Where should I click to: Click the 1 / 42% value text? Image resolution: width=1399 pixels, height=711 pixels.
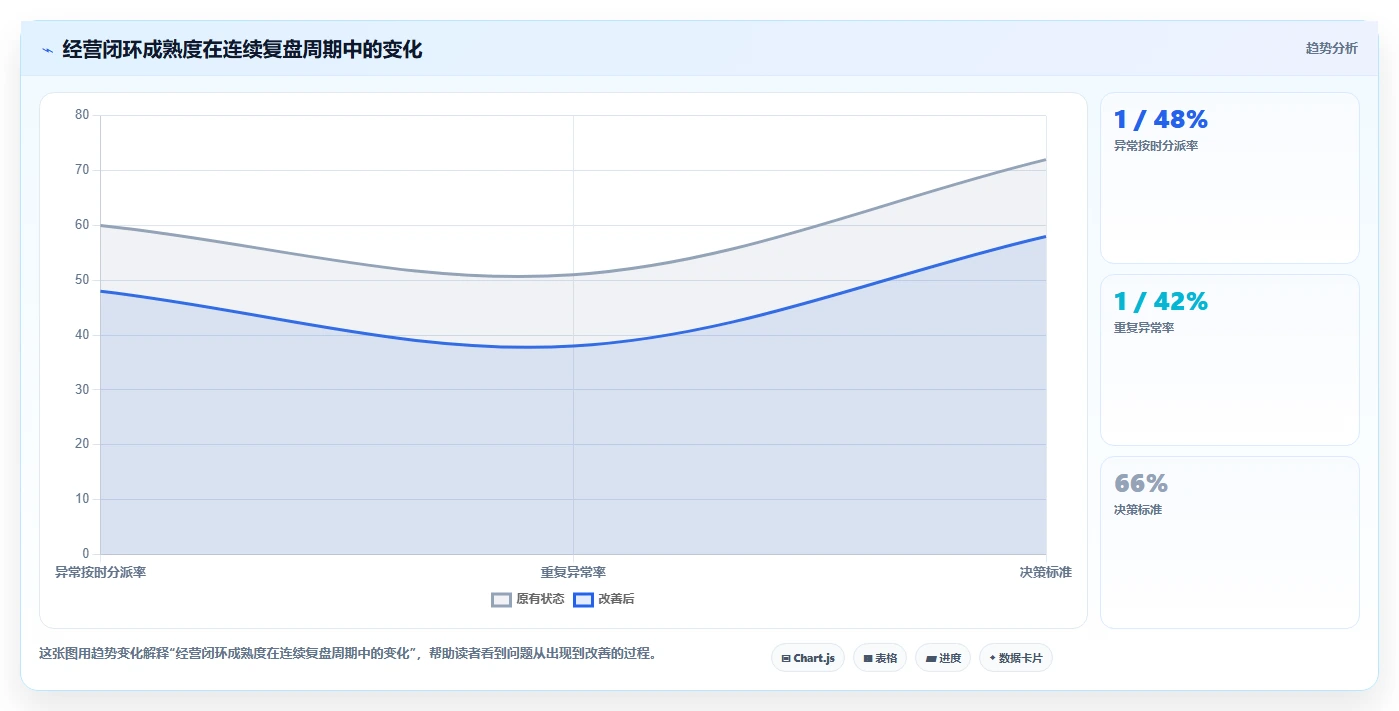[x=1161, y=302]
